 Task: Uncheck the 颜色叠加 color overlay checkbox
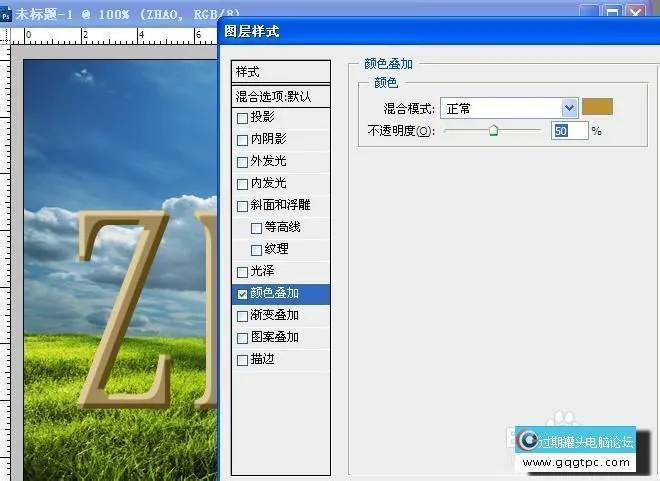pyautogui.click(x=242, y=294)
